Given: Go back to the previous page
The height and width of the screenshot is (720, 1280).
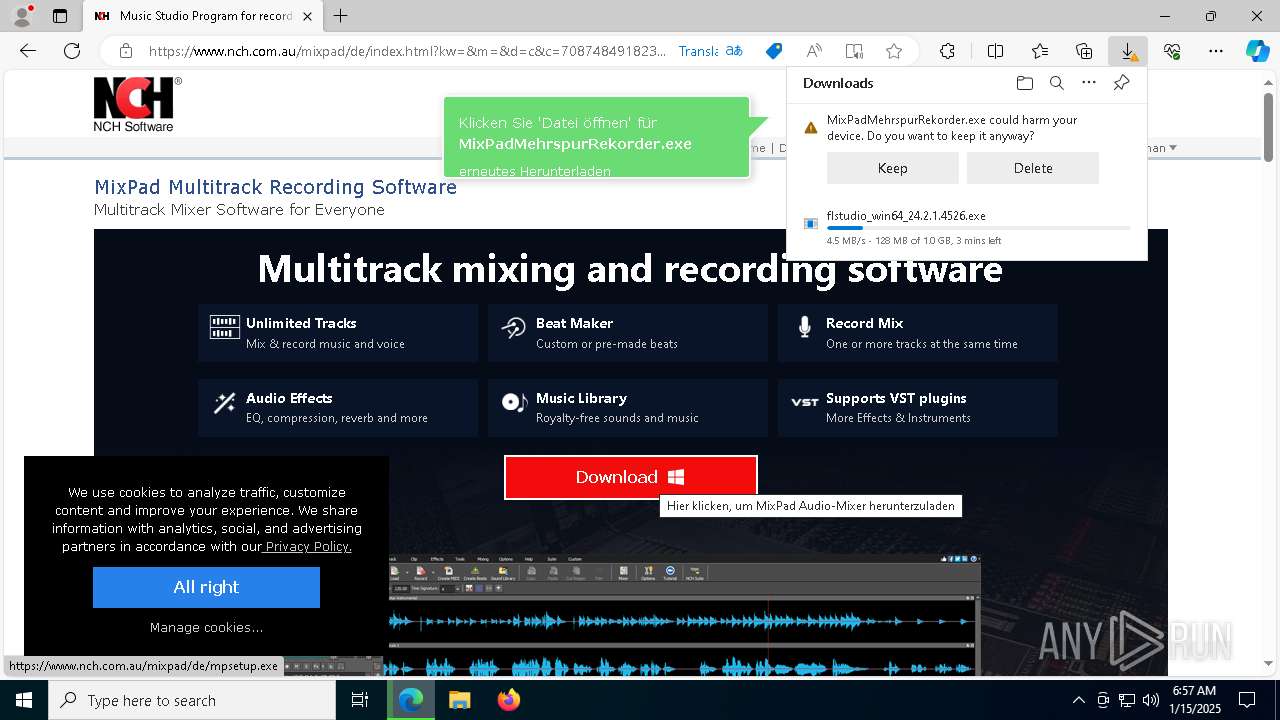Looking at the screenshot, I should click(28, 51).
